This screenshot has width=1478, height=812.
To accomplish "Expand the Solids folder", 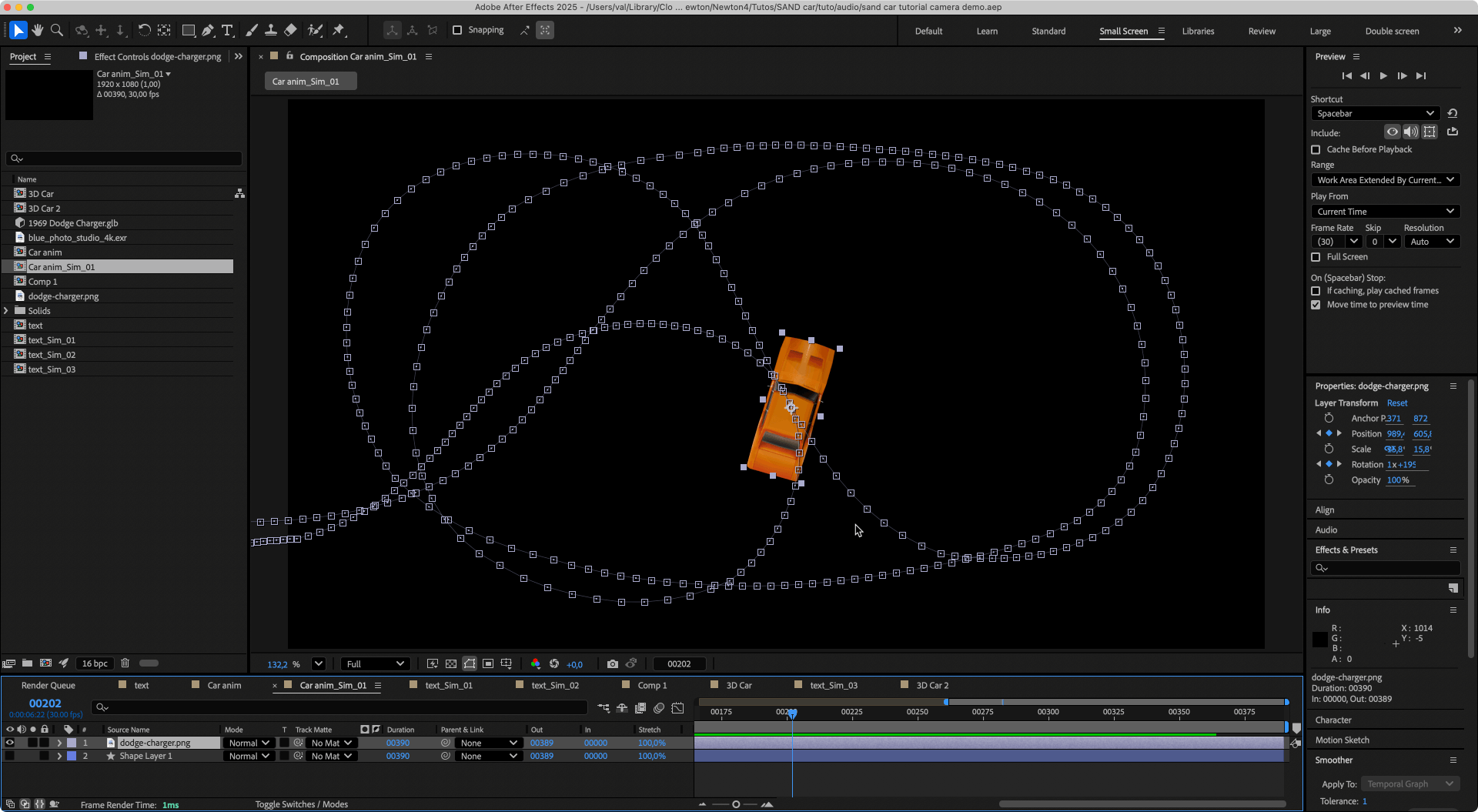I will (7, 311).
